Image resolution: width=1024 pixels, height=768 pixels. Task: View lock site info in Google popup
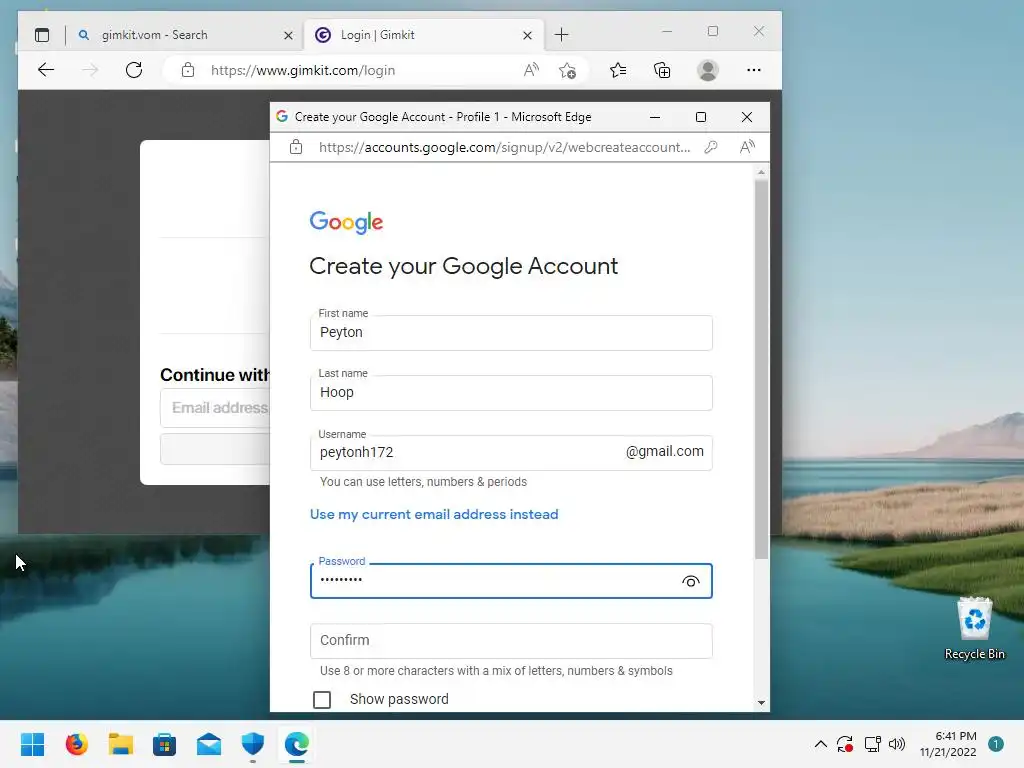pos(296,147)
